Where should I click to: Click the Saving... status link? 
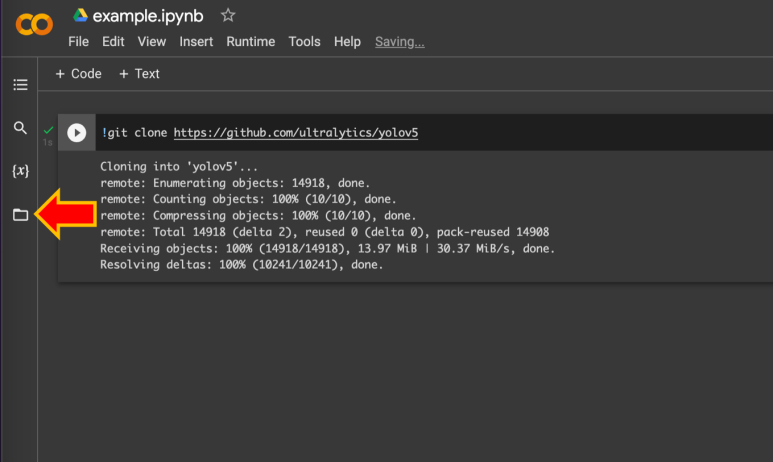click(399, 42)
